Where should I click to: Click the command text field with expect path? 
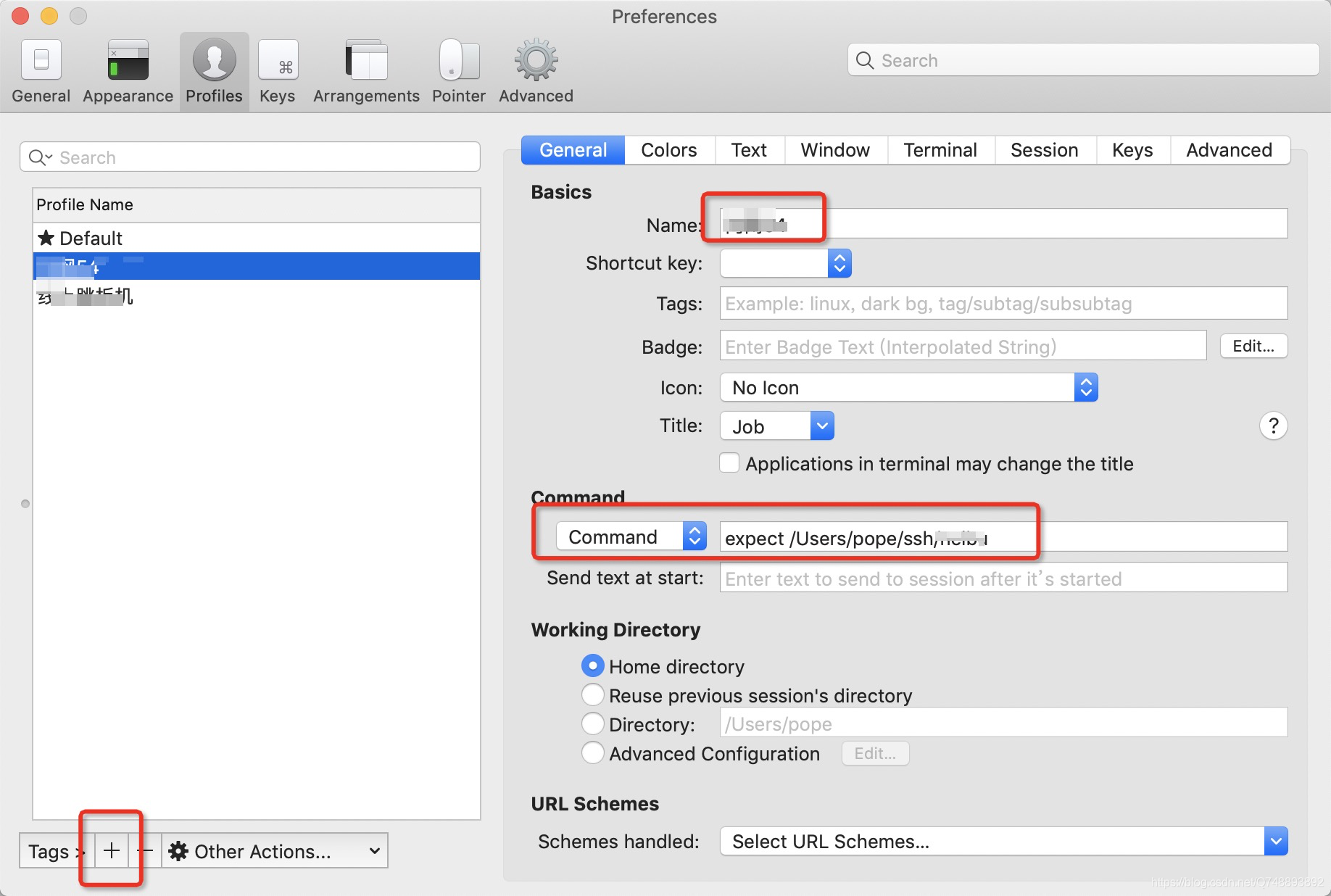coord(1004,537)
